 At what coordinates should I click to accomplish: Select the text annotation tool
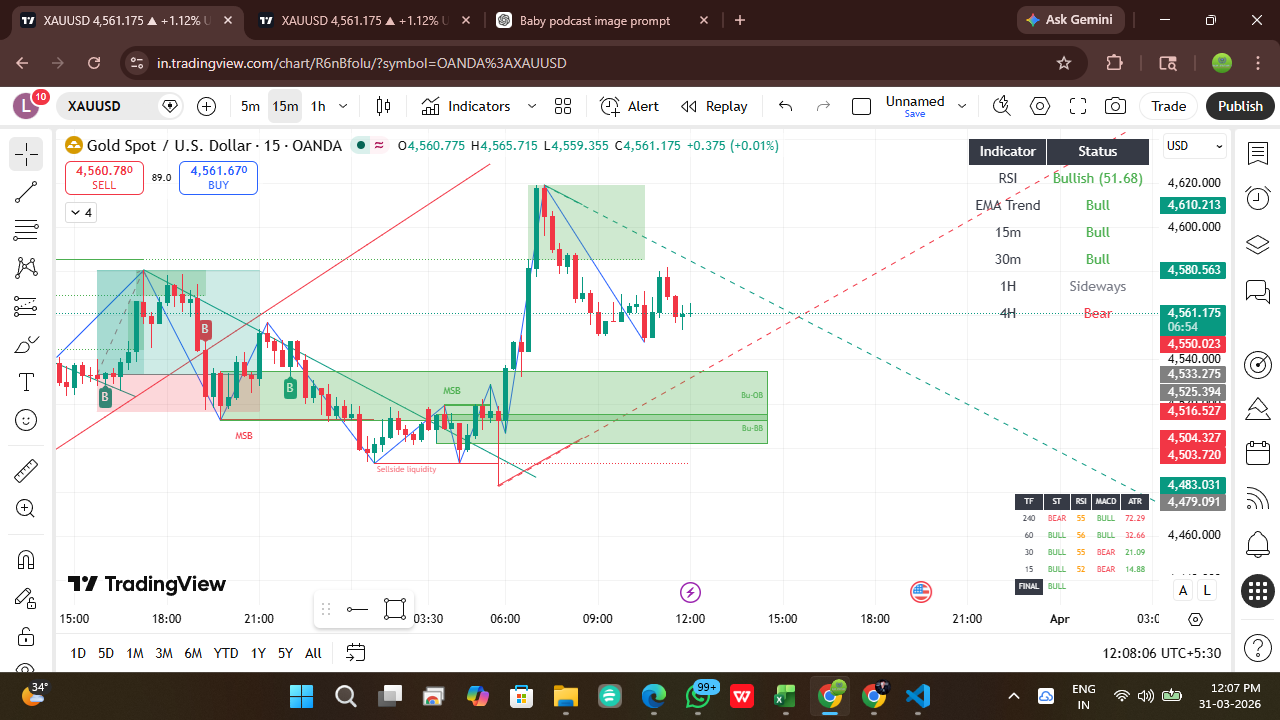26,382
